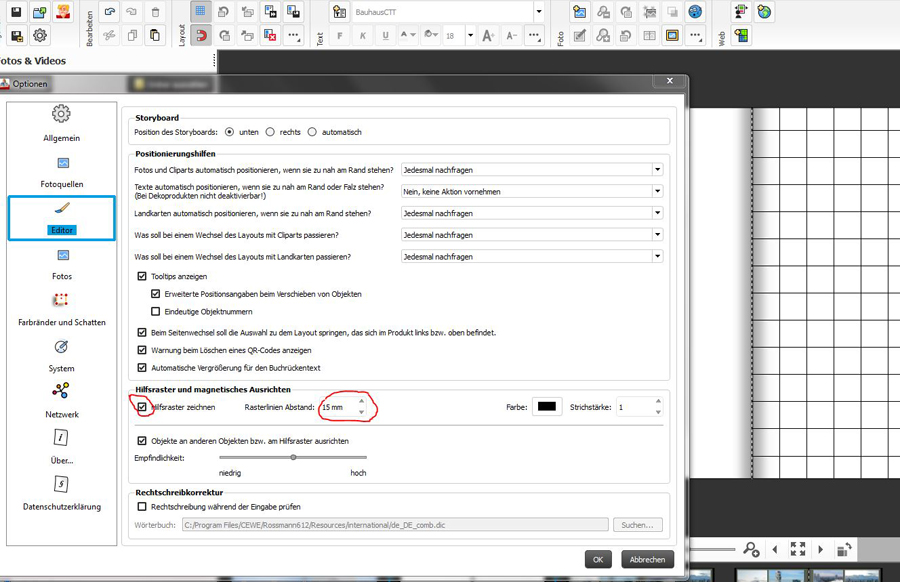Click the increase font size icon

point(487,35)
